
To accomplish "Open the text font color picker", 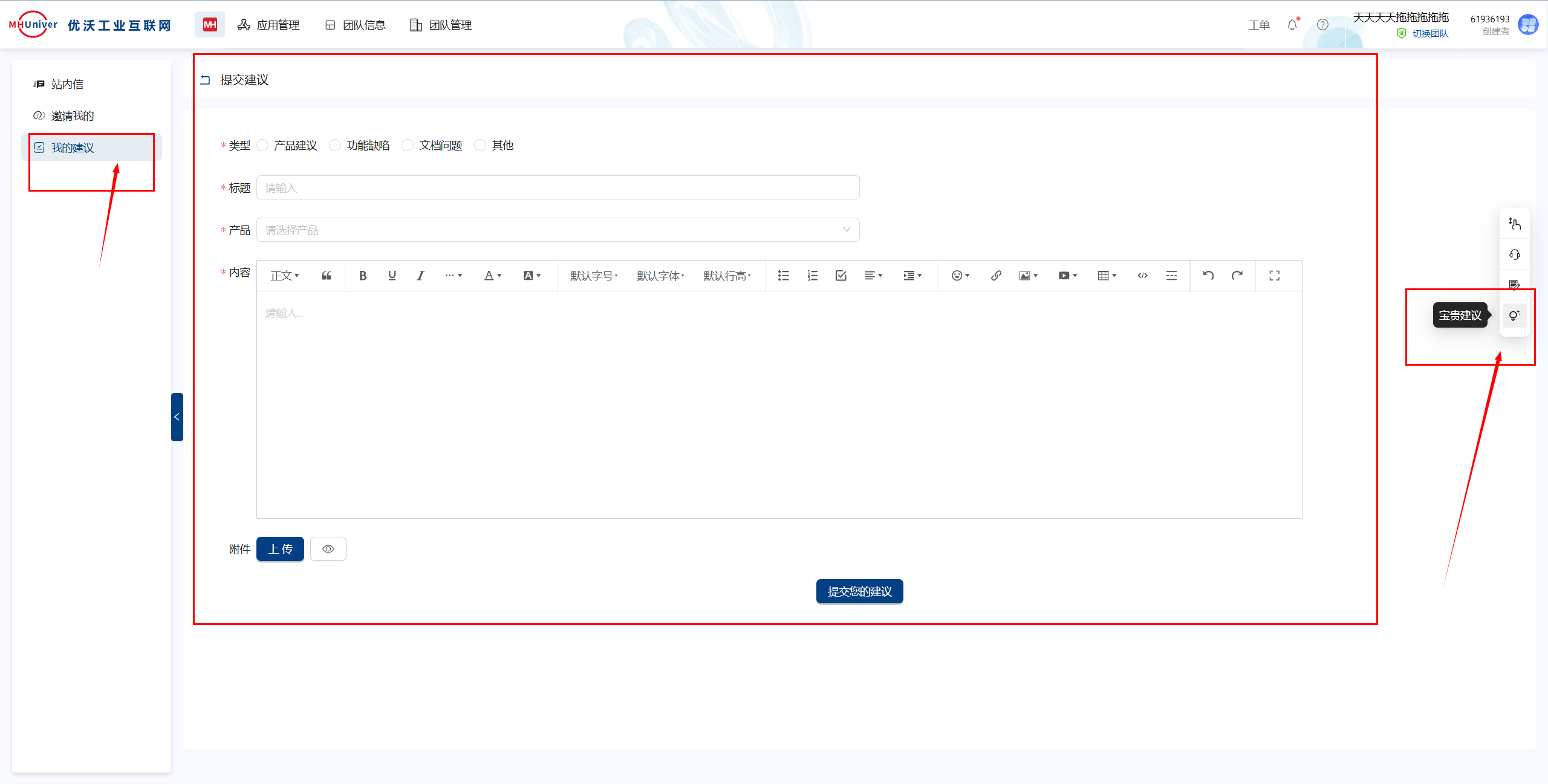I will click(x=492, y=276).
